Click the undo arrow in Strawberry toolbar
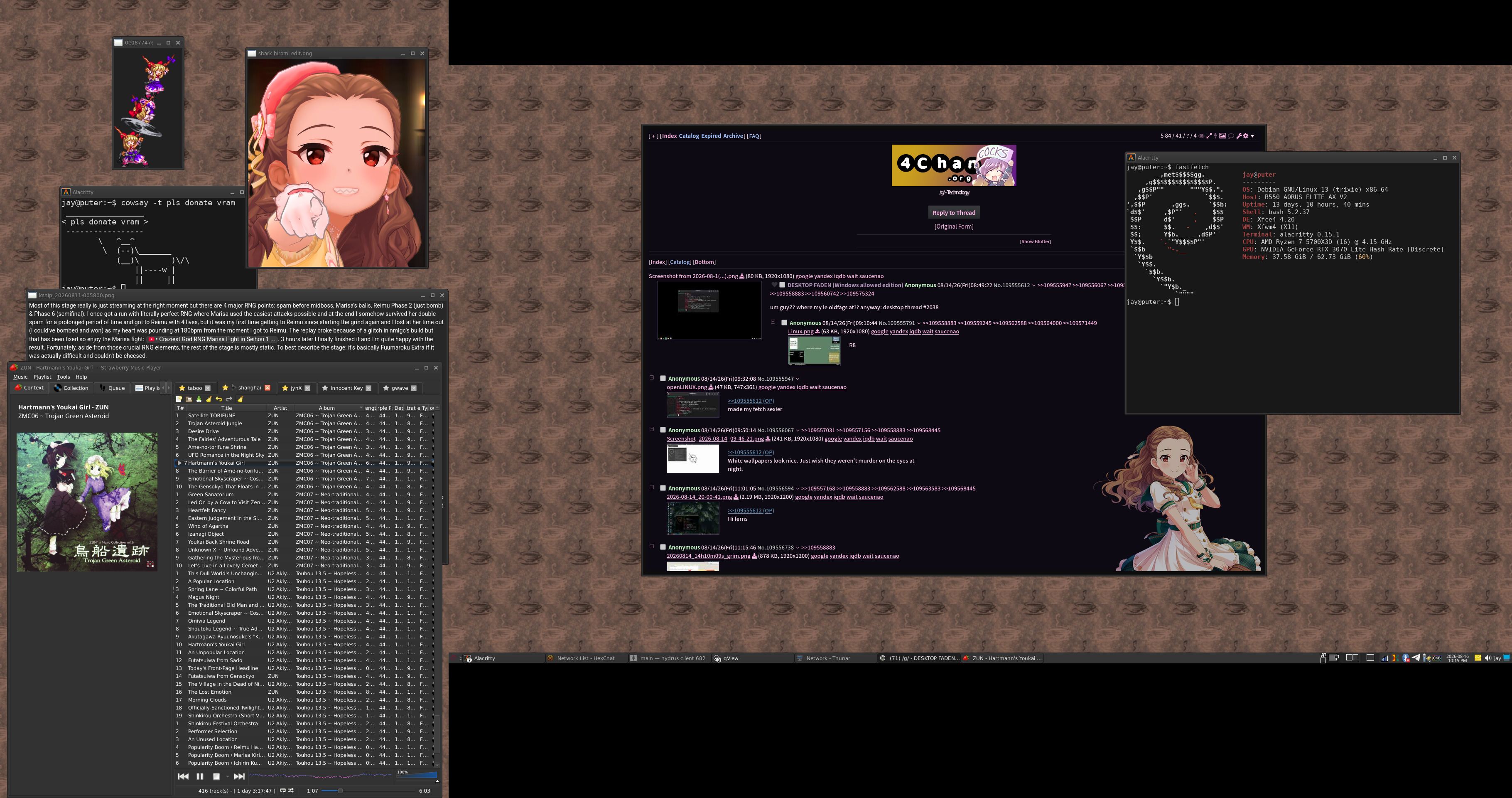Image resolution: width=1512 pixels, height=798 pixels. pos(219,399)
